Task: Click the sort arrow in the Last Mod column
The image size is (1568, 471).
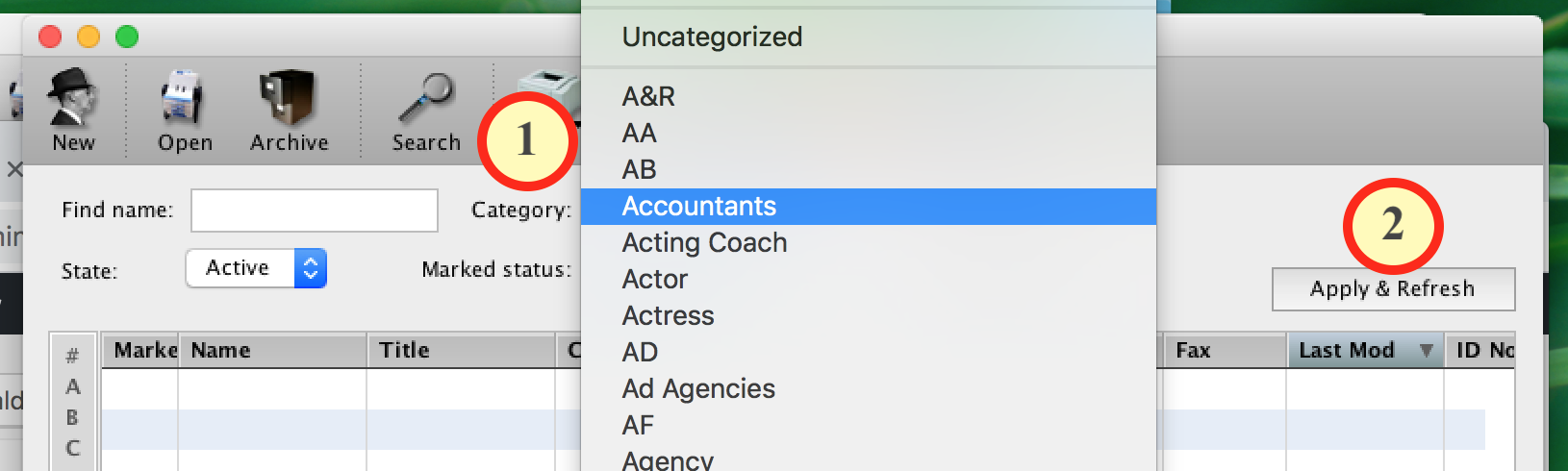Action: click(x=1427, y=351)
